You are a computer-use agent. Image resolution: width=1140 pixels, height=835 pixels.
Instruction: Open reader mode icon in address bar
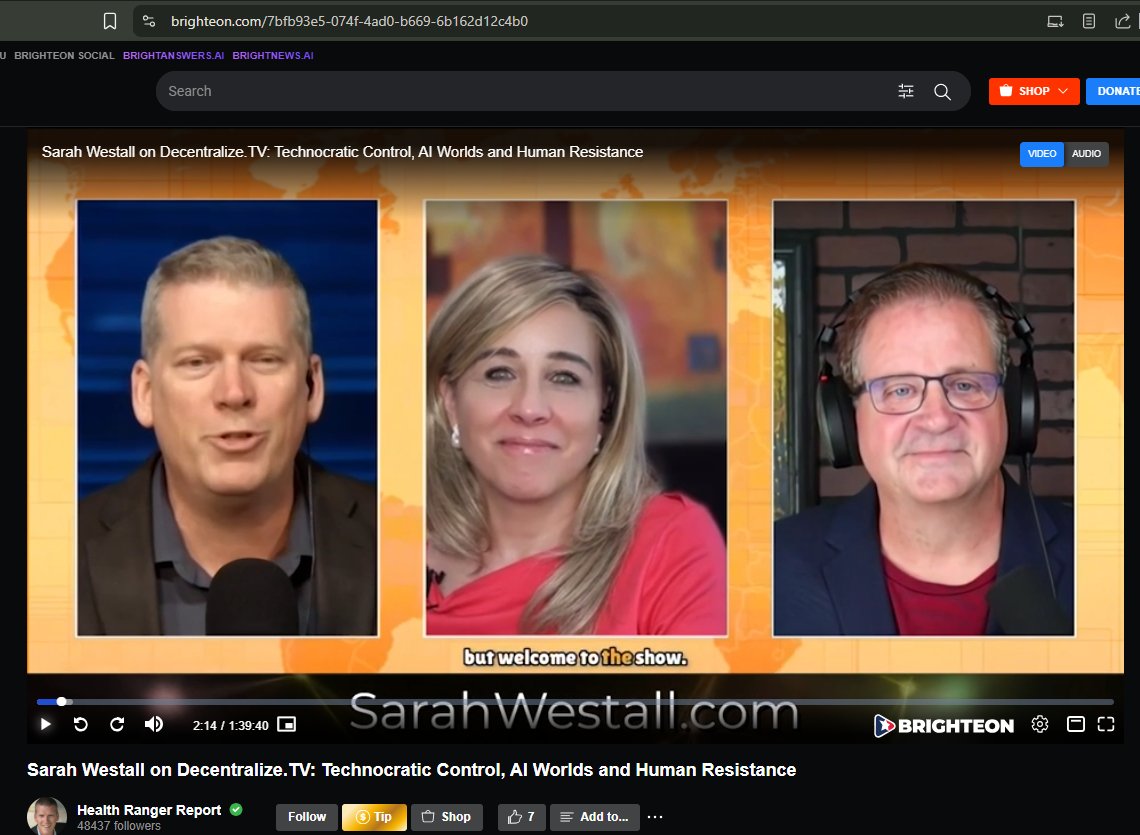pos(1088,21)
